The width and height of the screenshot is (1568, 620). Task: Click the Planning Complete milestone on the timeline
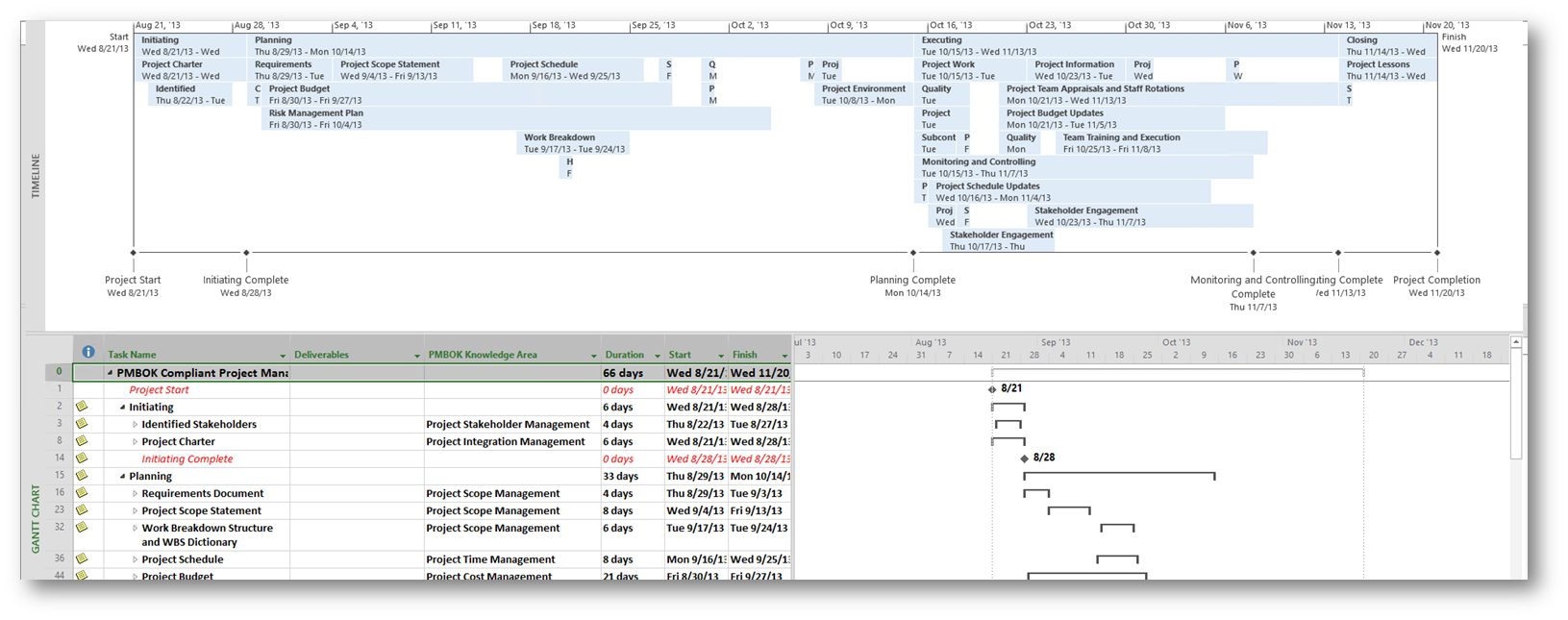click(x=913, y=253)
